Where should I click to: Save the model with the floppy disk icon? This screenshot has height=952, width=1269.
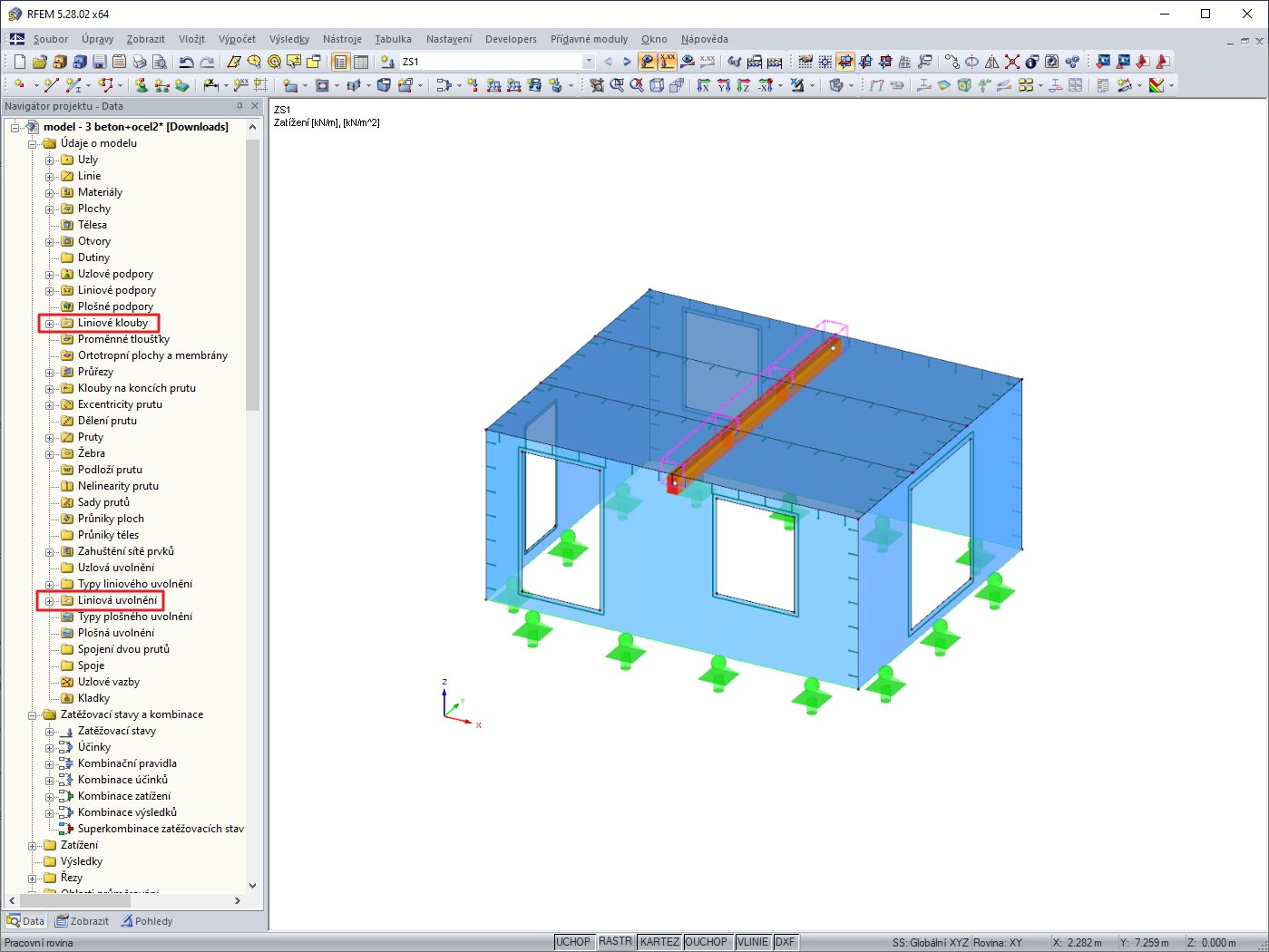click(x=100, y=62)
